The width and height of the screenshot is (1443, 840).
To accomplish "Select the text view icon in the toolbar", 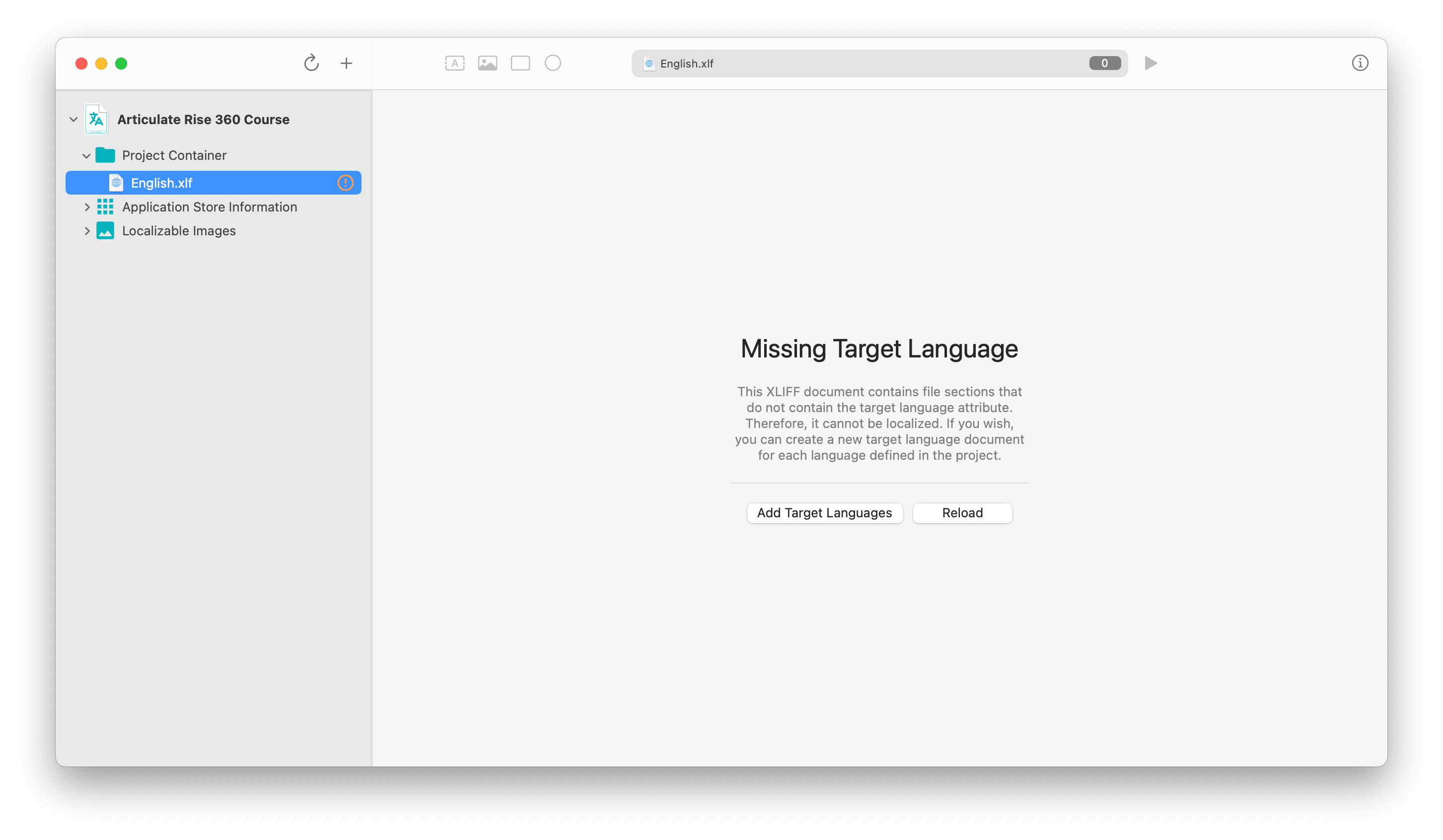I will click(x=455, y=63).
